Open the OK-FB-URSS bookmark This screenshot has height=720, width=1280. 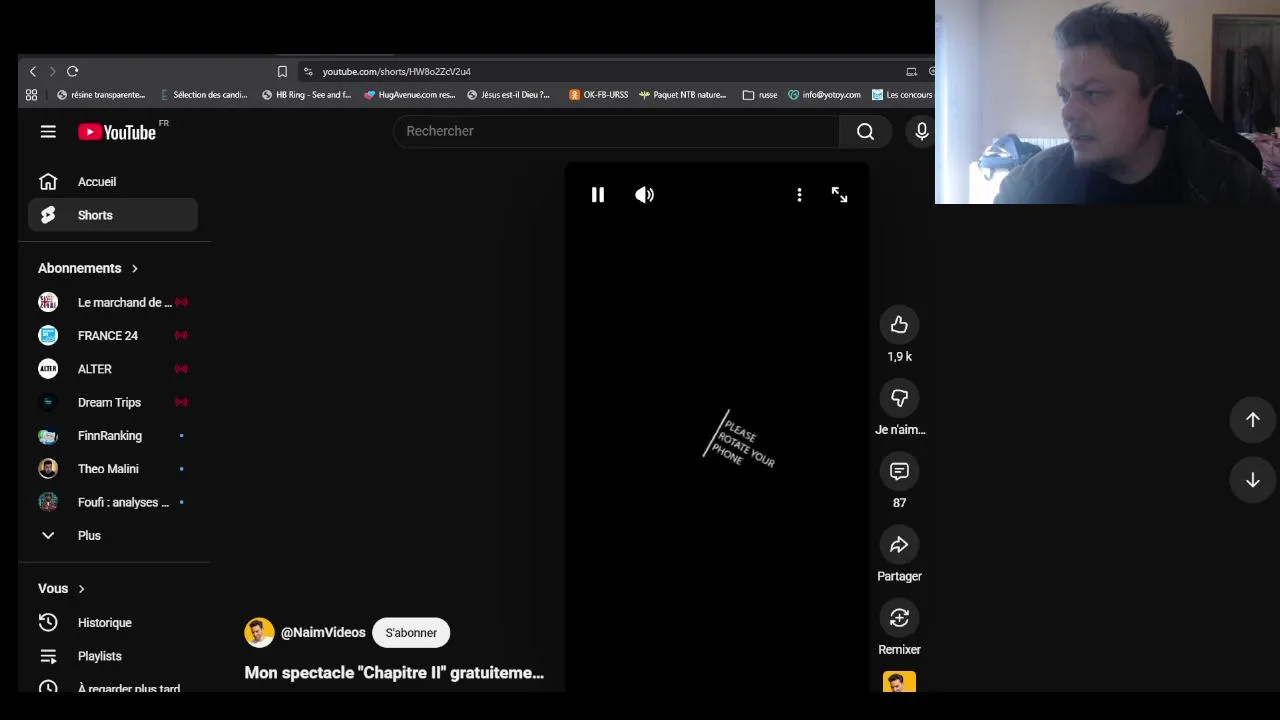click(598, 95)
